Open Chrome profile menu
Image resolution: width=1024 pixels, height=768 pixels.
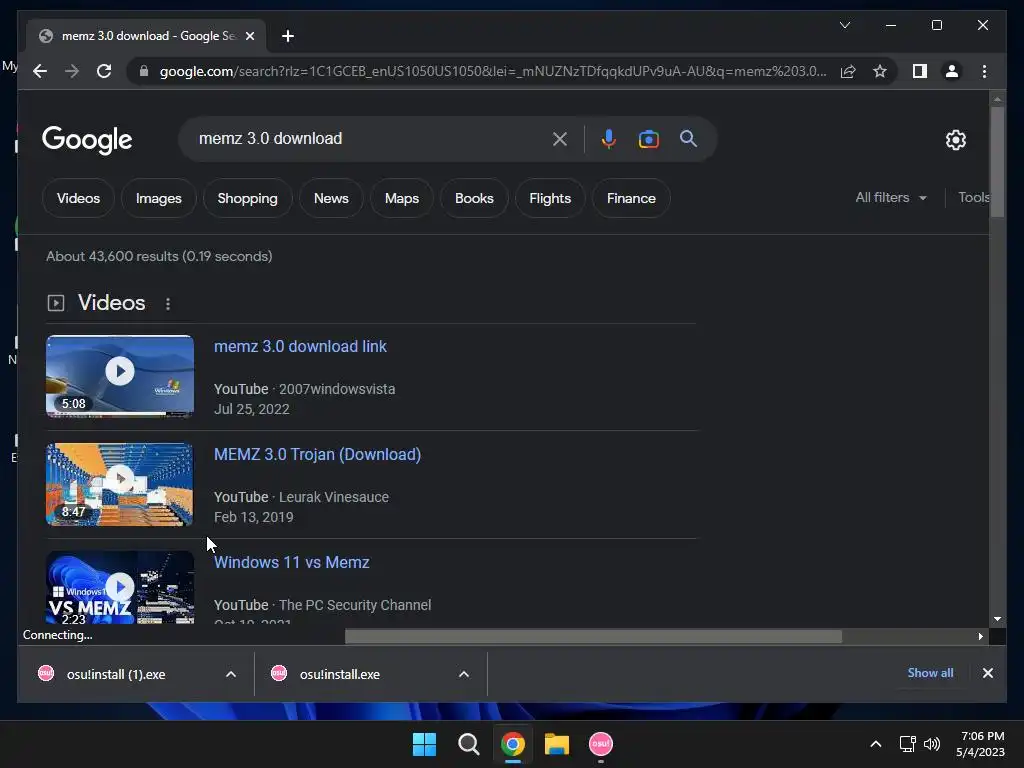pos(952,71)
